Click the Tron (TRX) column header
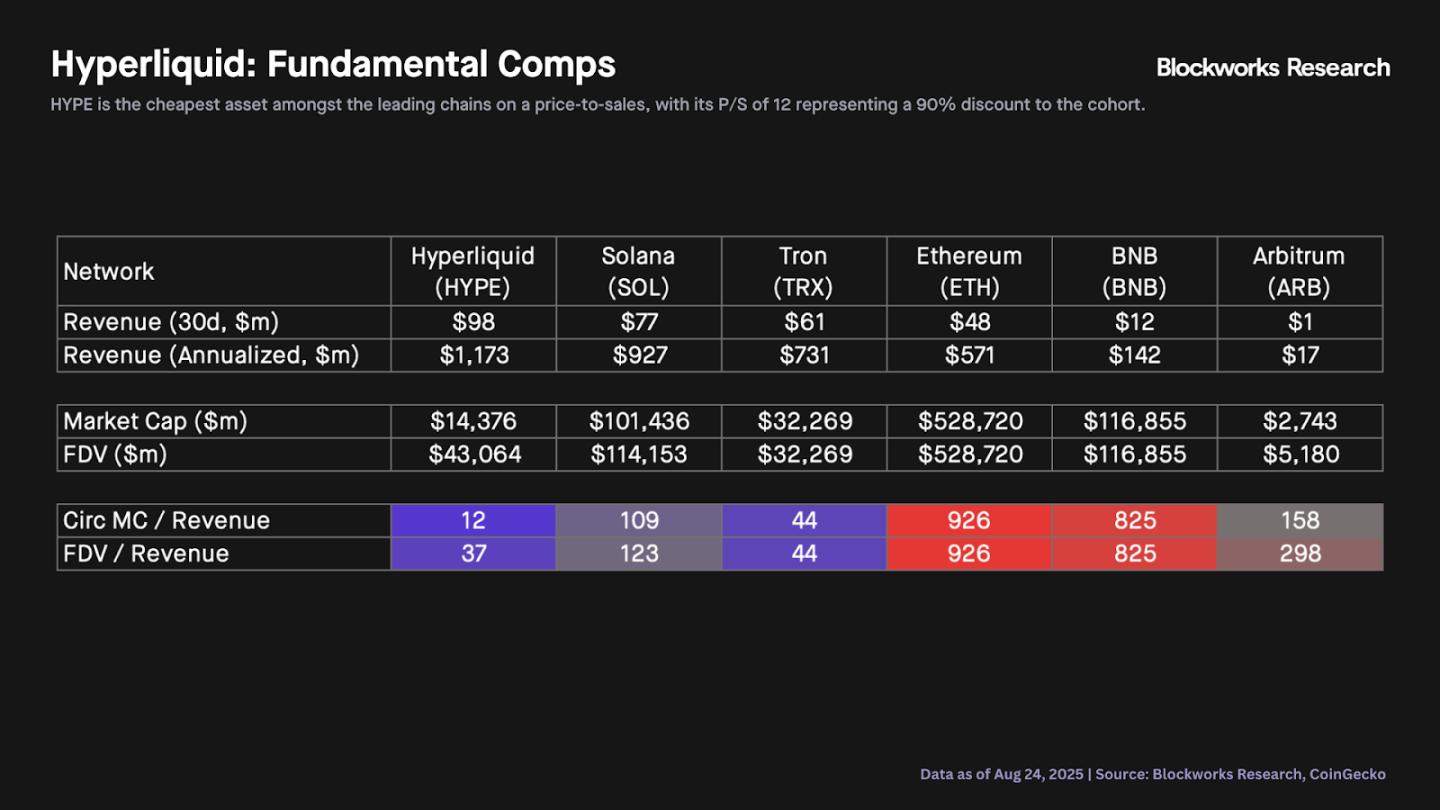The image size is (1440, 810). pyautogui.click(x=803, y=271)
